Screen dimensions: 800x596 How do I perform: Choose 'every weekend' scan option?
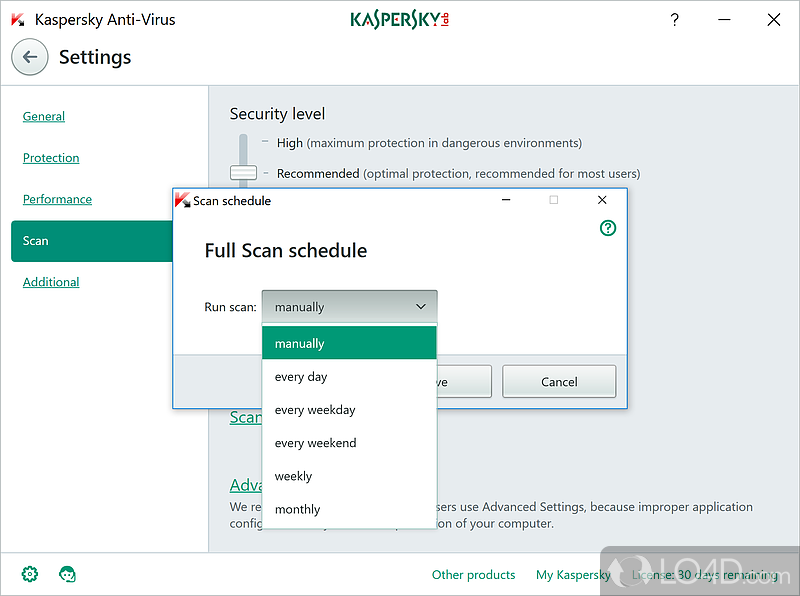click(349, 443)
